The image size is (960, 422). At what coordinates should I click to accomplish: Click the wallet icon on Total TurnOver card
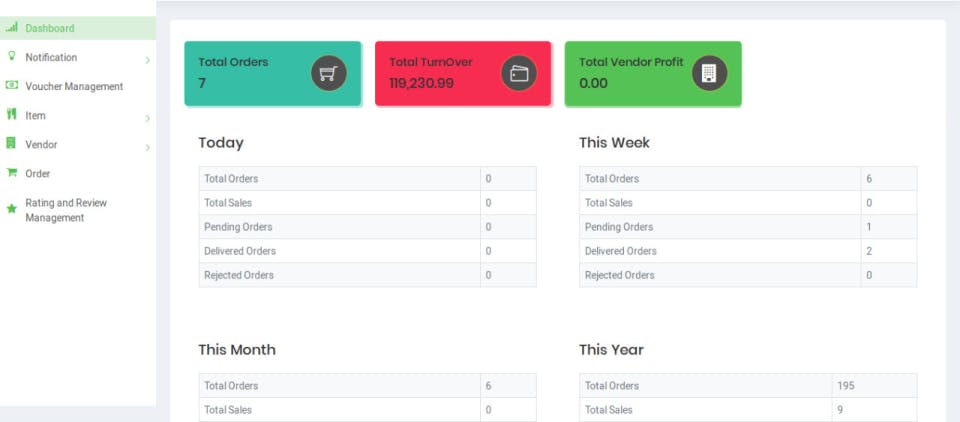(x=519, y=73)
